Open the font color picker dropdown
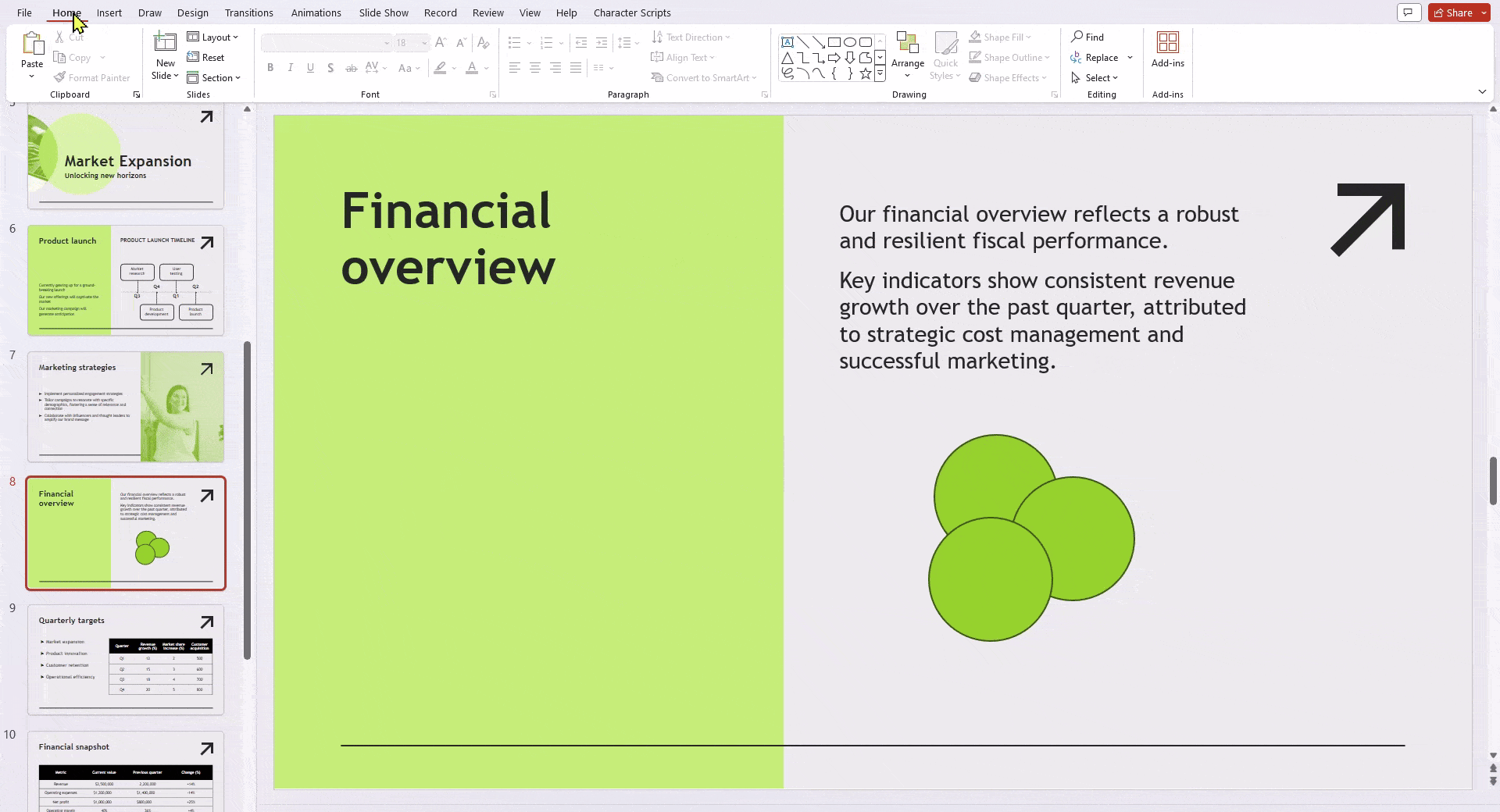1500x812 pixels. click(x=485, y=69)
